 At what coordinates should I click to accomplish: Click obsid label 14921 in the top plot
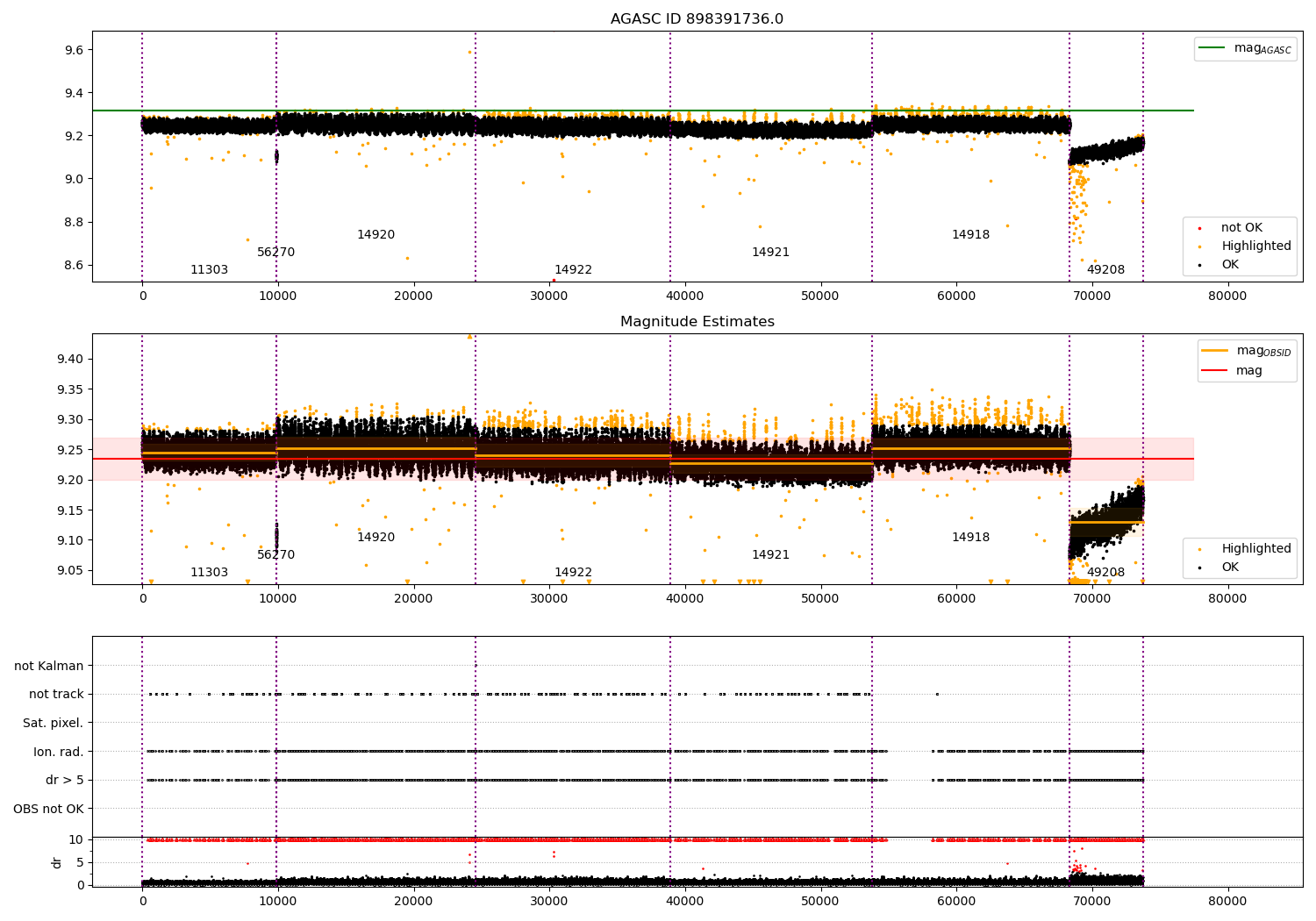[770, 253]
